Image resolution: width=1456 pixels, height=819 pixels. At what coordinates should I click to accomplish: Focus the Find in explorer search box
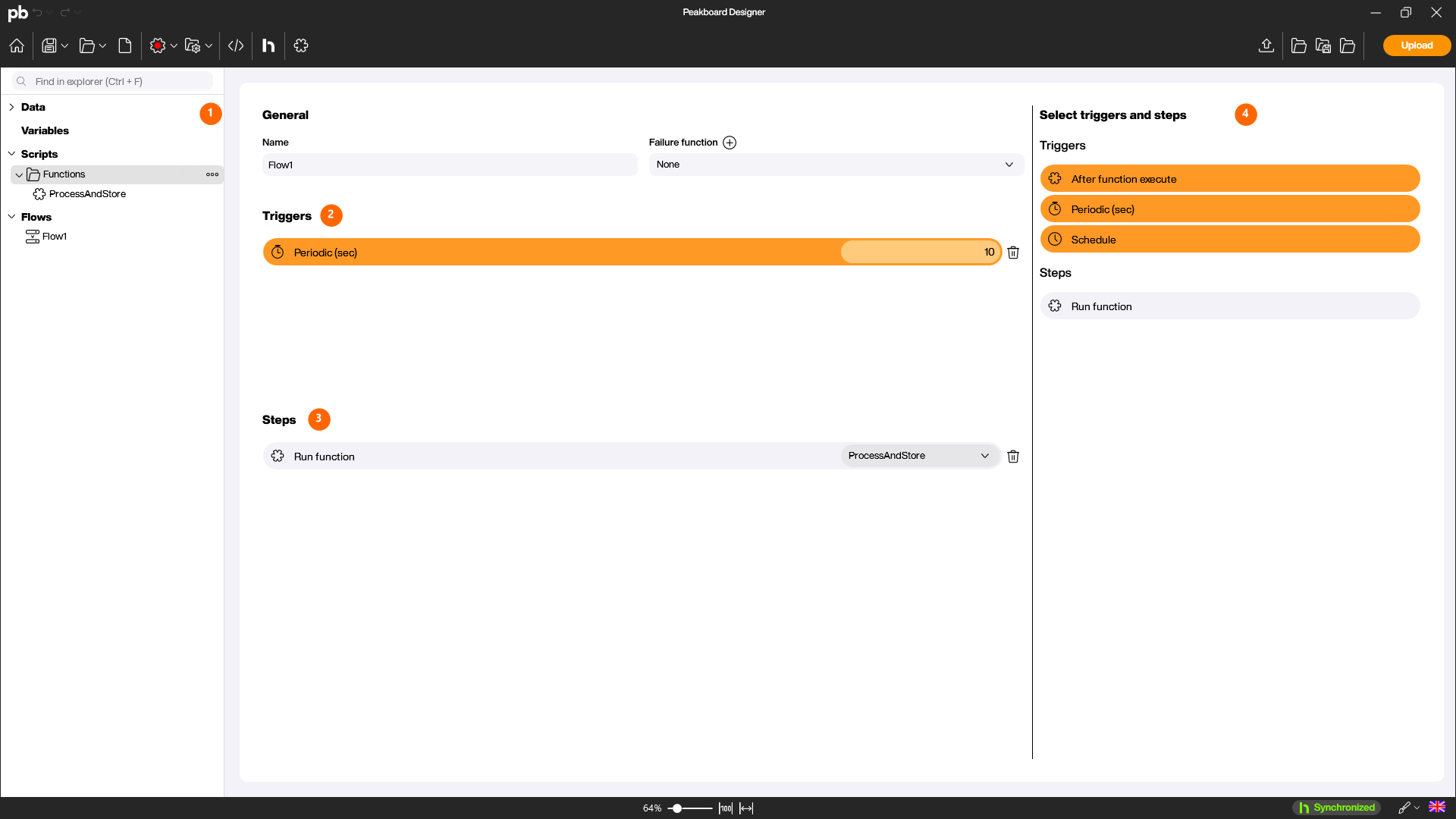coord(112,81)
